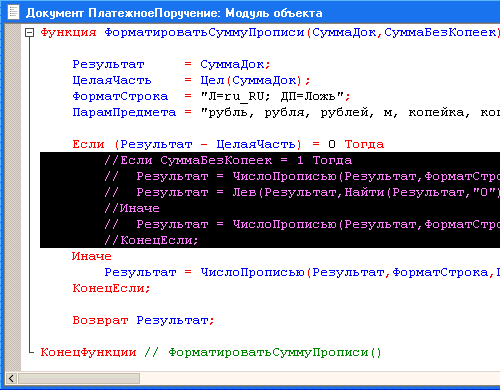Click the horizontal scrollbar left arrow
Screen dimensions: 500x390
click(x=11, y=379)
